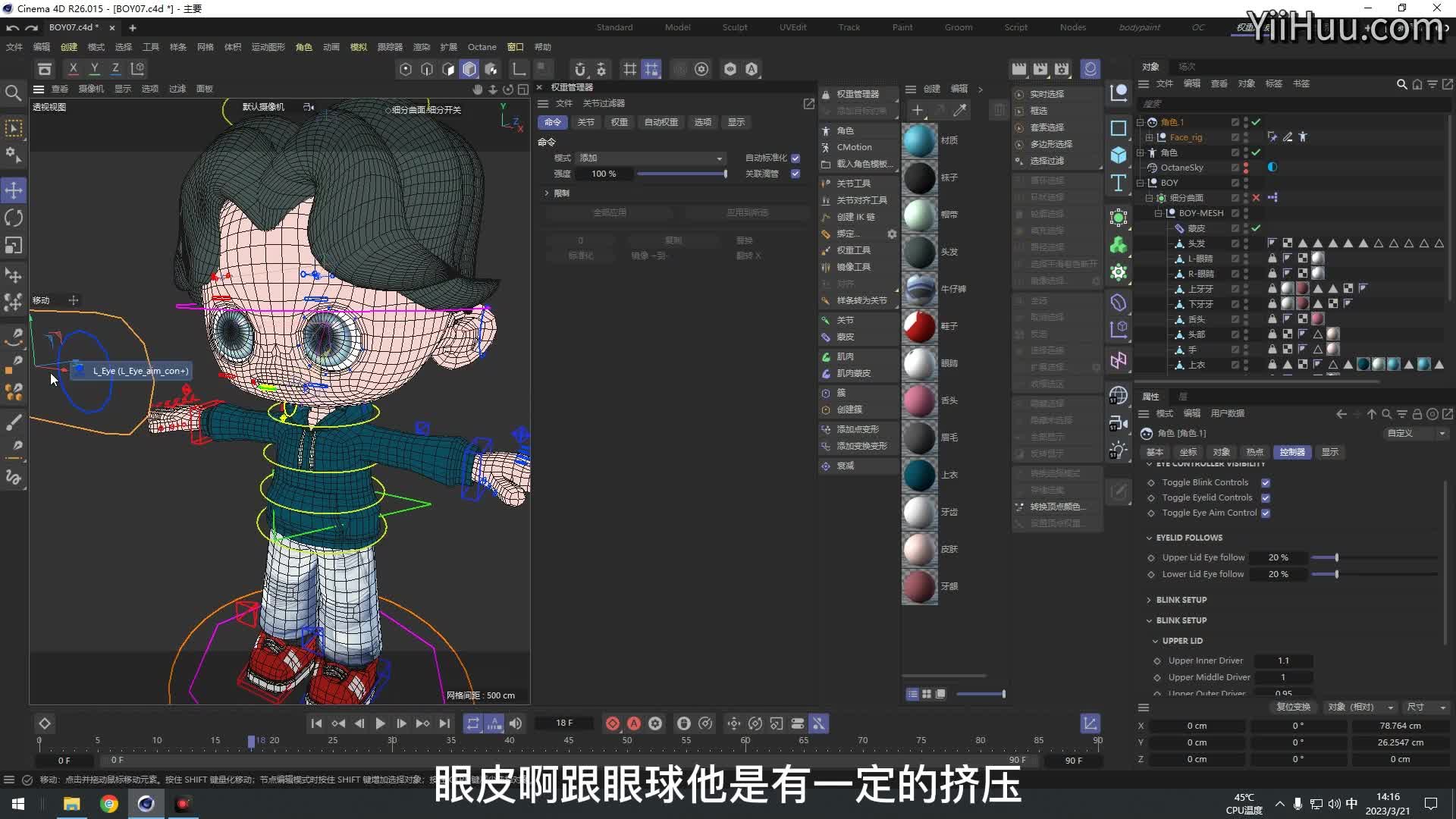Open the 尺寸 dropdown

pyautogui.click(x=1427, y=708)
